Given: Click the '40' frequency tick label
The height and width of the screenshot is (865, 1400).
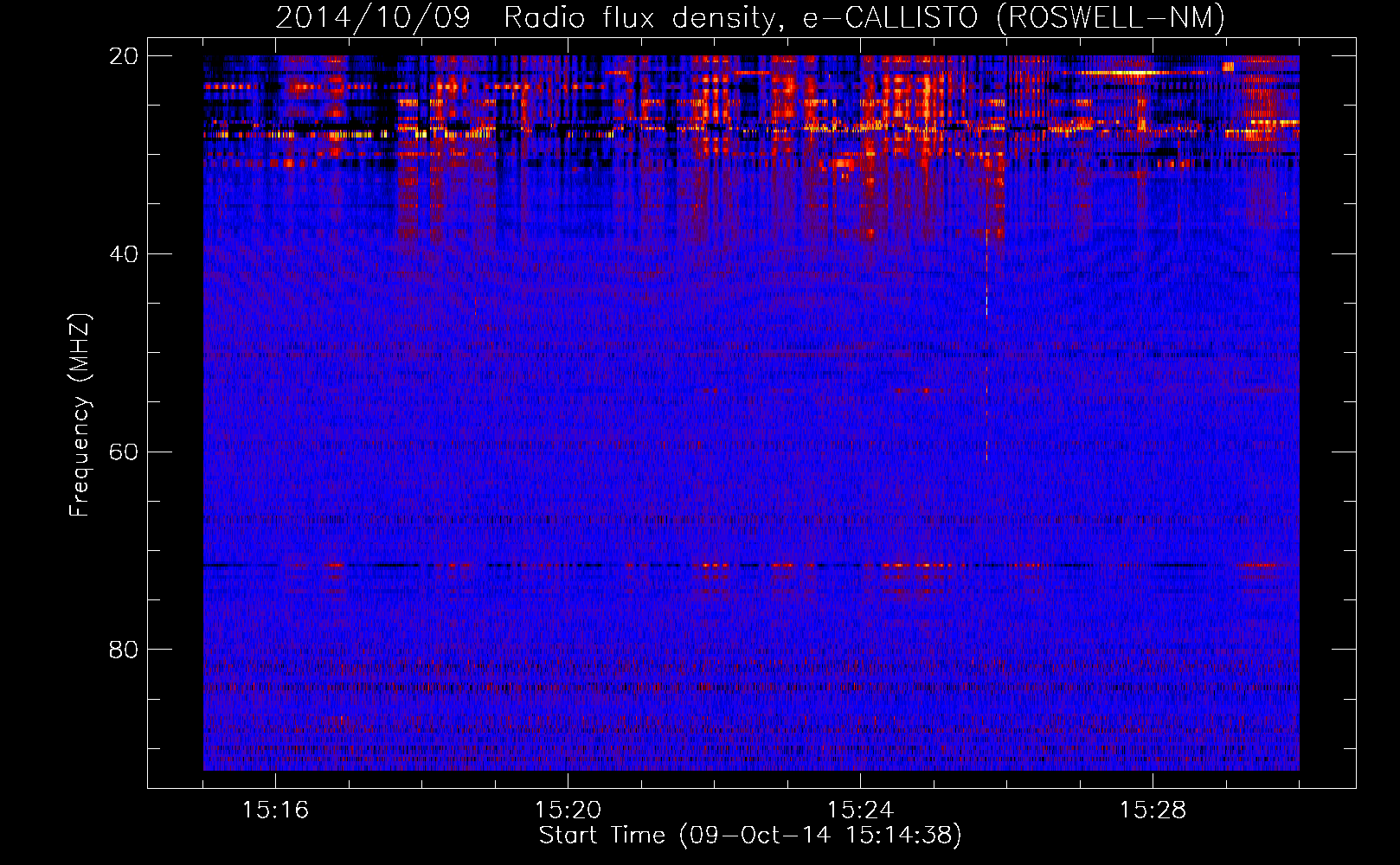Looking at the screenshot, I should pos(124,254).
